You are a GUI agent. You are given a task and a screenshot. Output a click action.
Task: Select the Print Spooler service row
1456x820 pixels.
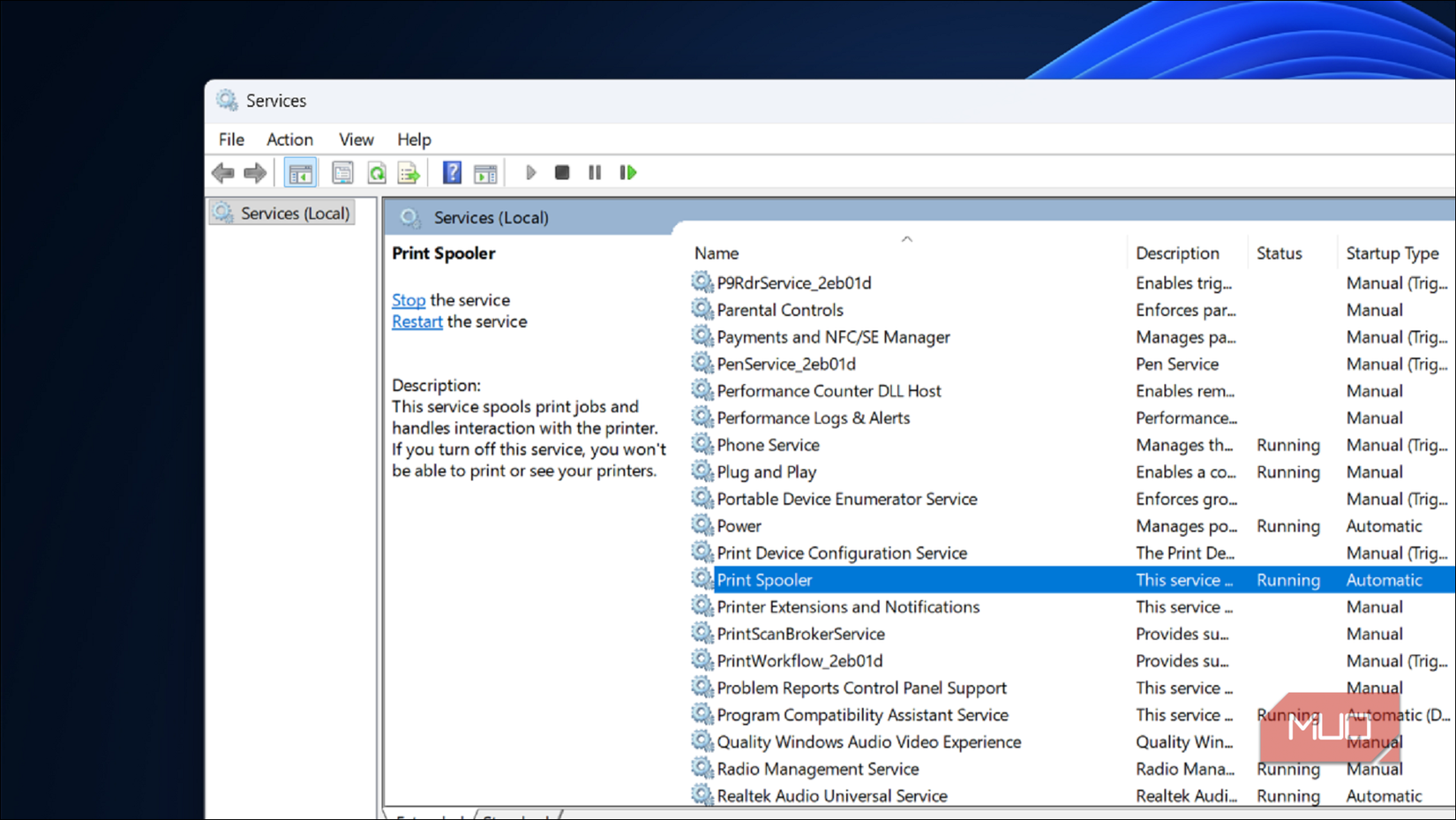pyautogui.click(x=763, y=580)
